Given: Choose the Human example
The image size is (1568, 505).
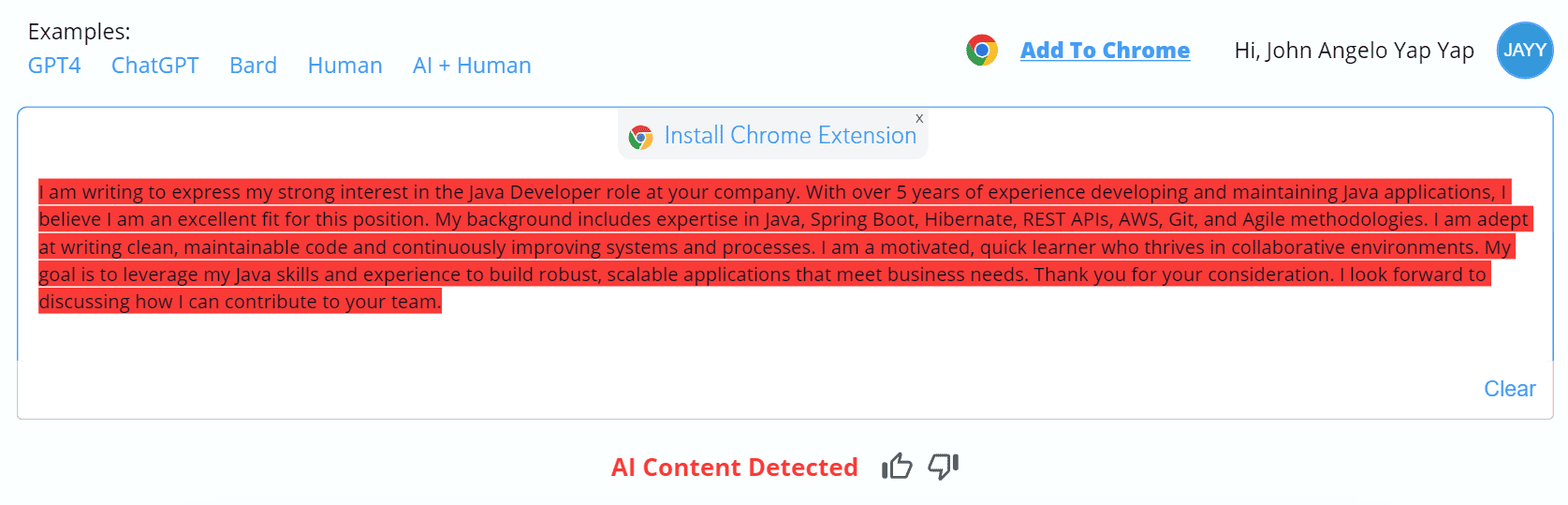Looking at the screenshot, I should 344,66.
